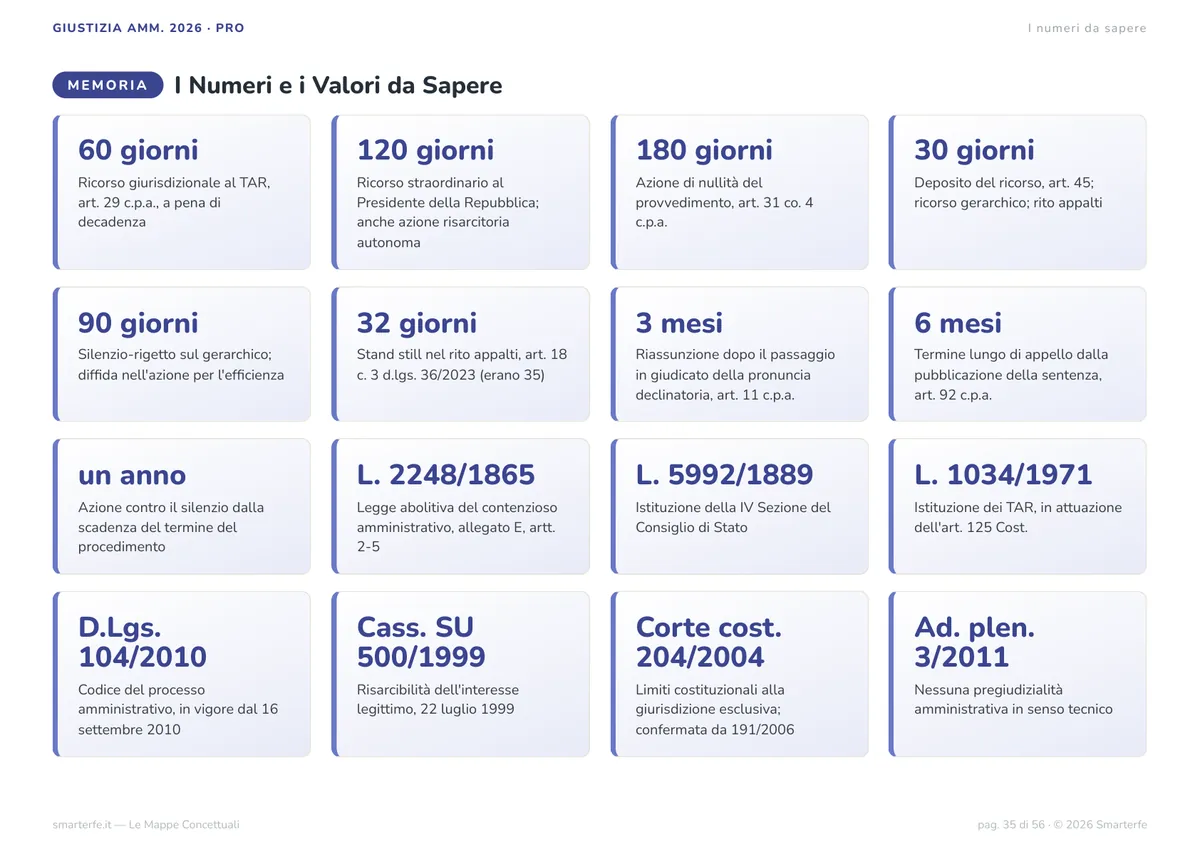This screenshot has height=849, width=1200.
Task: Select the 6 mesi card
Action: coord(1018,354)
